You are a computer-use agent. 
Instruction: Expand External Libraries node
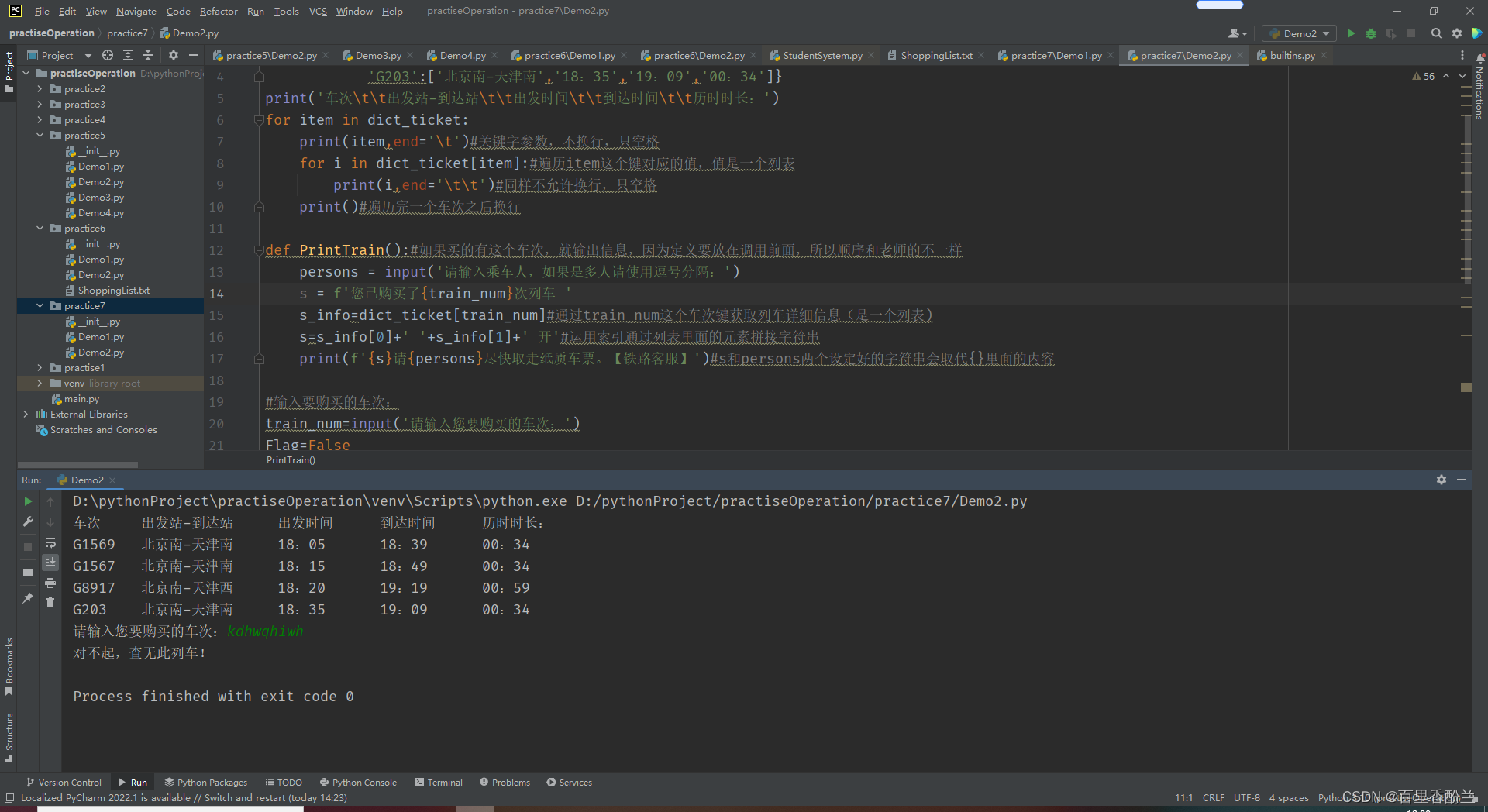26,415
